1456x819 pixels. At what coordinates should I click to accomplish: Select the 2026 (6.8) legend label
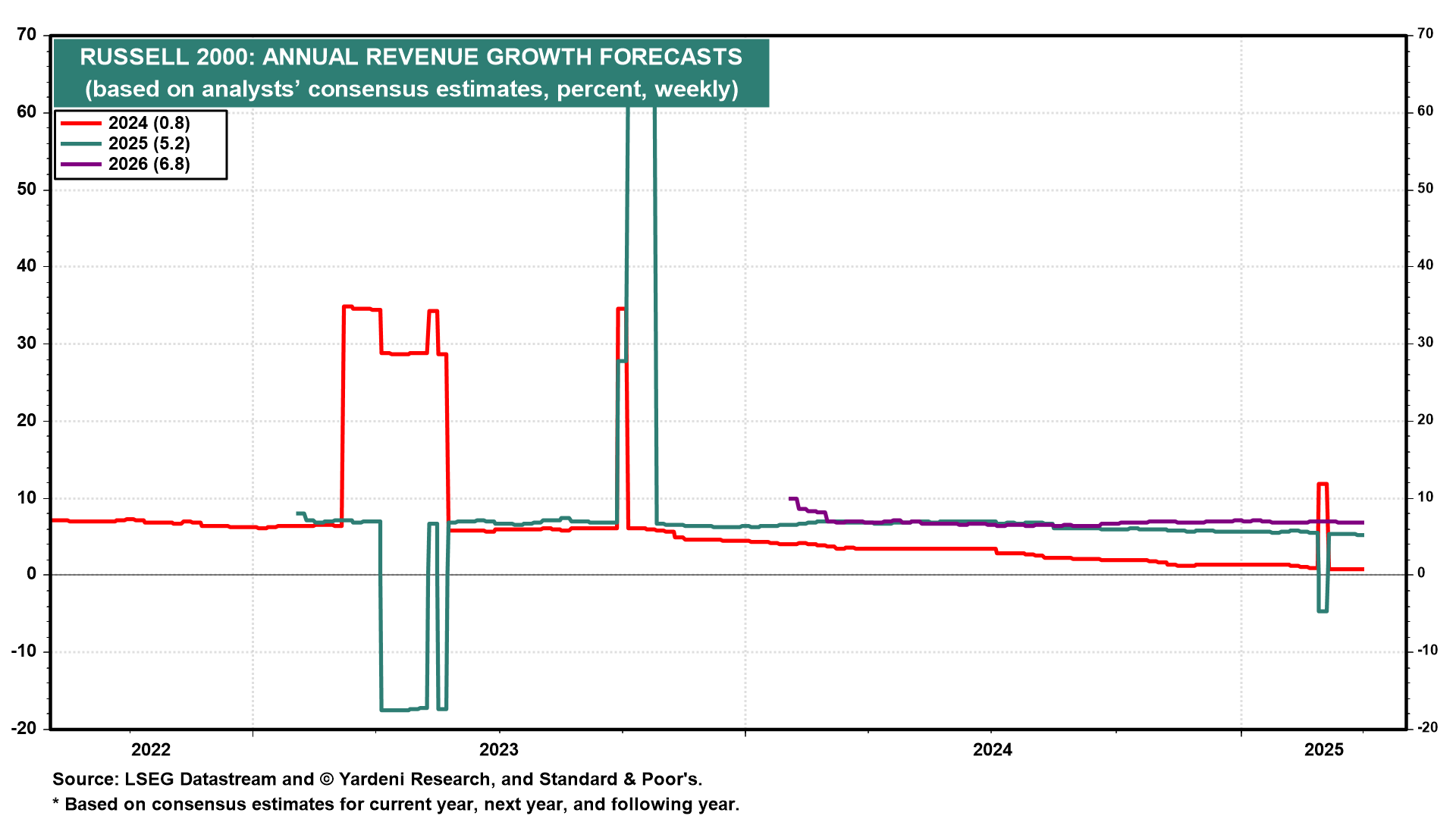[x=149, y=164]
